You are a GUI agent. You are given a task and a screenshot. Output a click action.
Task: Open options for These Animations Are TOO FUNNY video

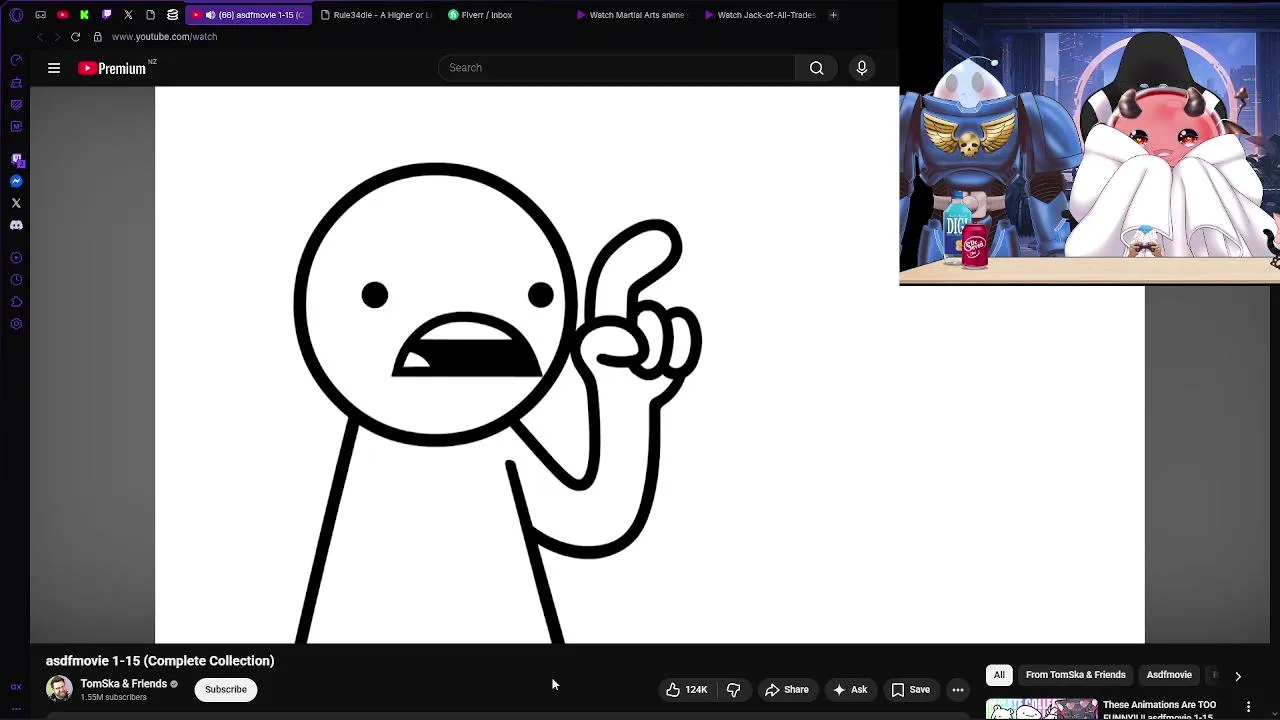point(1248,707)
